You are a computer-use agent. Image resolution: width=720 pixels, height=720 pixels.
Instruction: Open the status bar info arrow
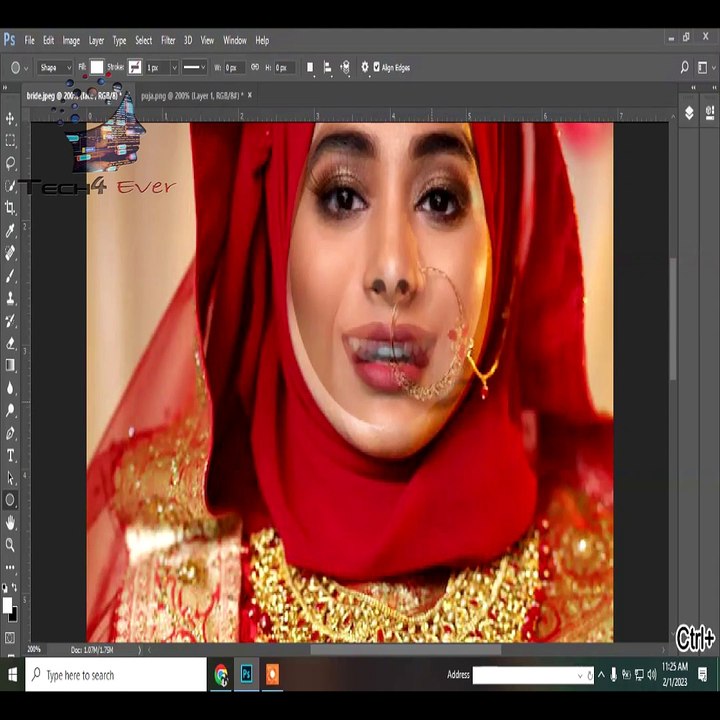[140, 650]
